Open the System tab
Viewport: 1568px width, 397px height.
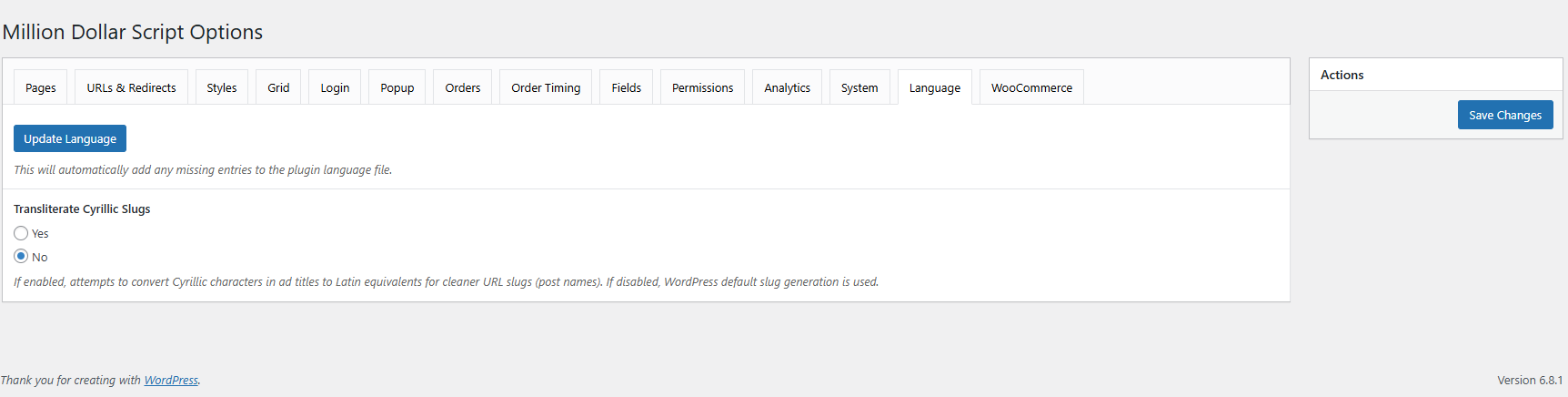click(x=859, y=87)
